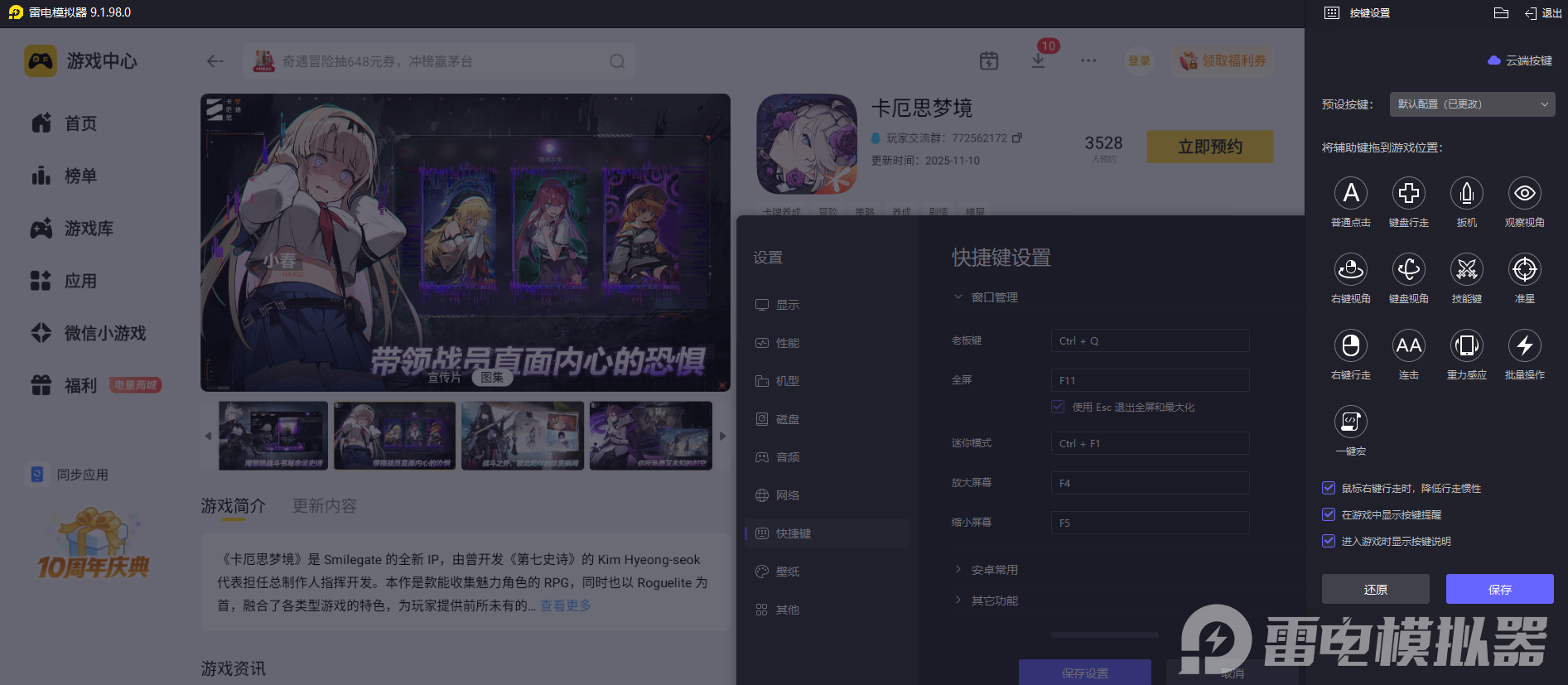
Task: Click the 立即预约 button
Action: (x=1210, y=147)
